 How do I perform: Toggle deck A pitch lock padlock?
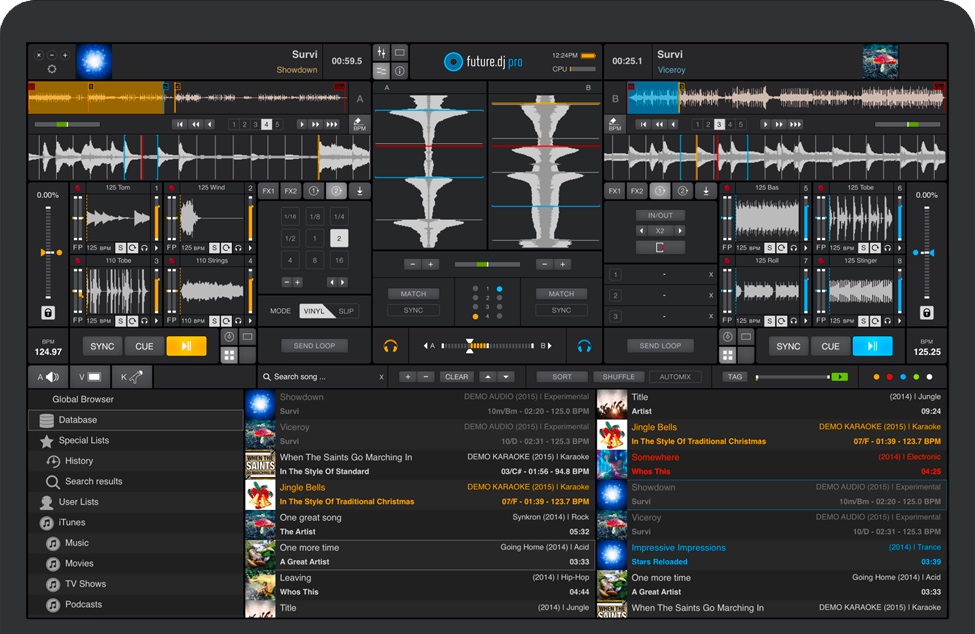click(47, 312)
